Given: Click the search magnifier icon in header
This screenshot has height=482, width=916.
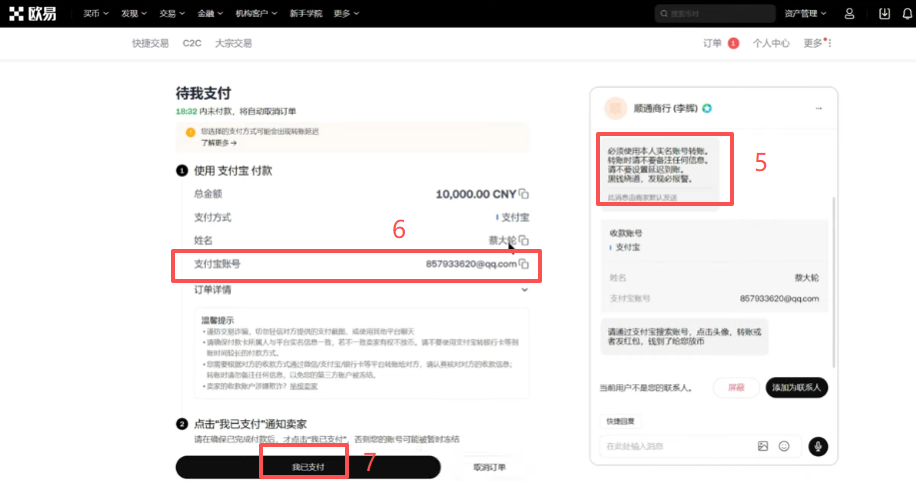Looking at the screenshot, I should 664,13.
